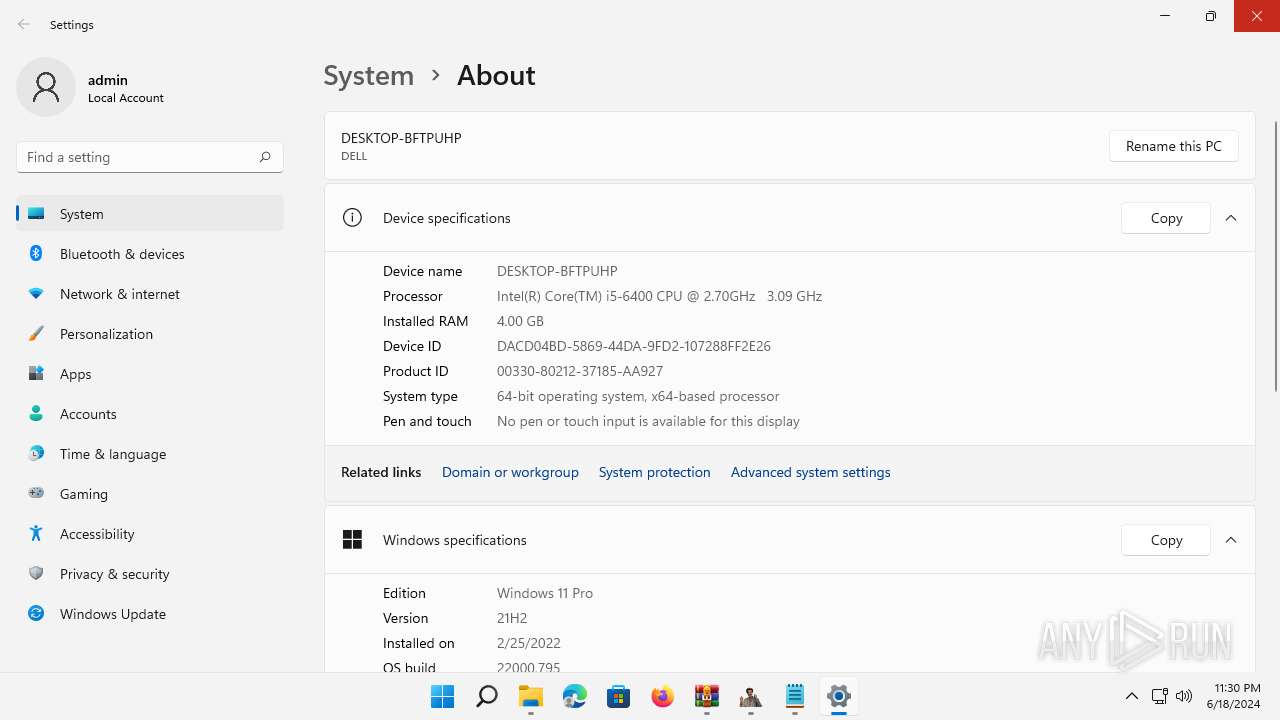Open Bluetooth & devices settings
The height and width of the screenshot is (720, 1280).
[150, 254]
